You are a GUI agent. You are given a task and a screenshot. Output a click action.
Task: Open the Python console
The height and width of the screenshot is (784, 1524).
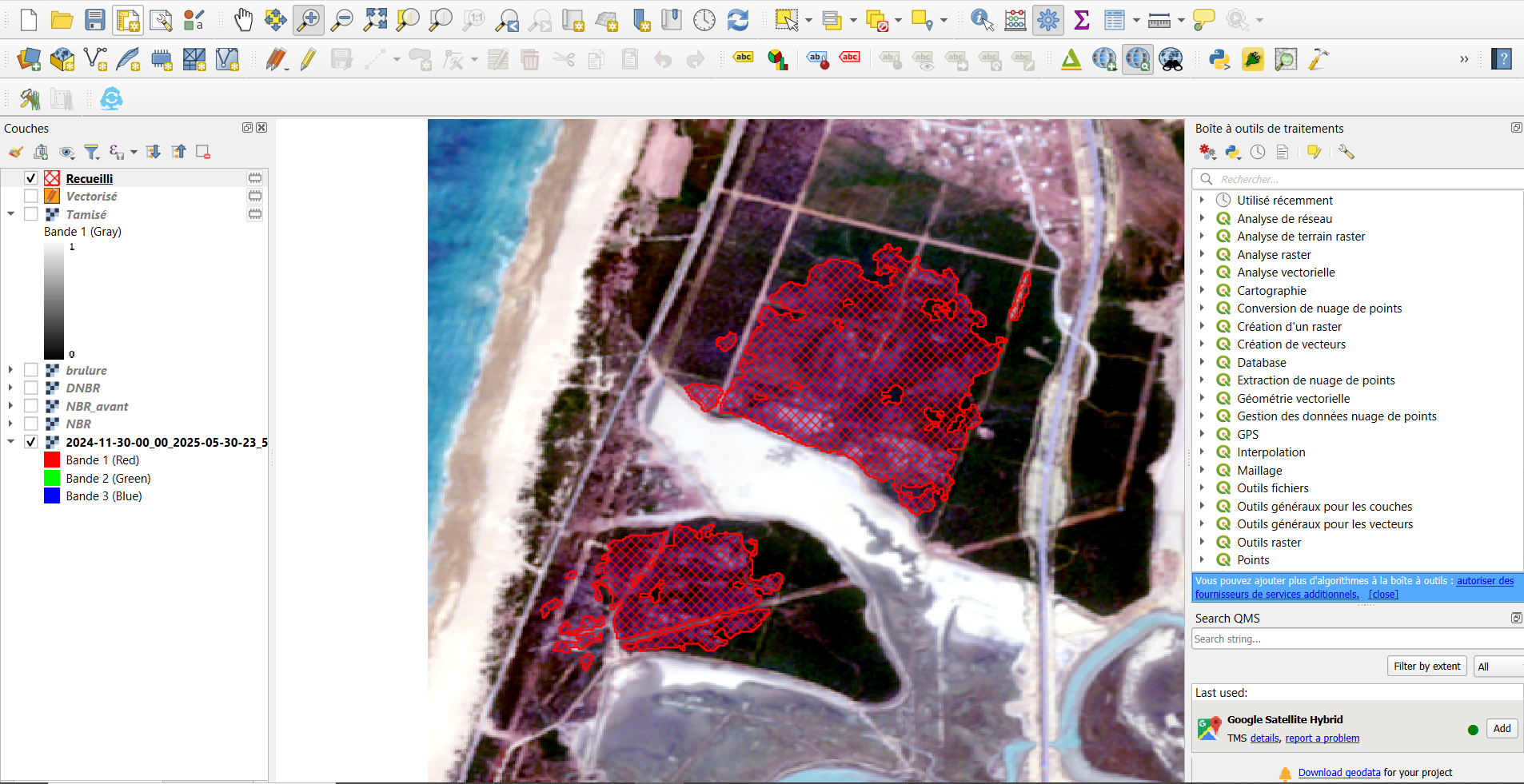1219,60
